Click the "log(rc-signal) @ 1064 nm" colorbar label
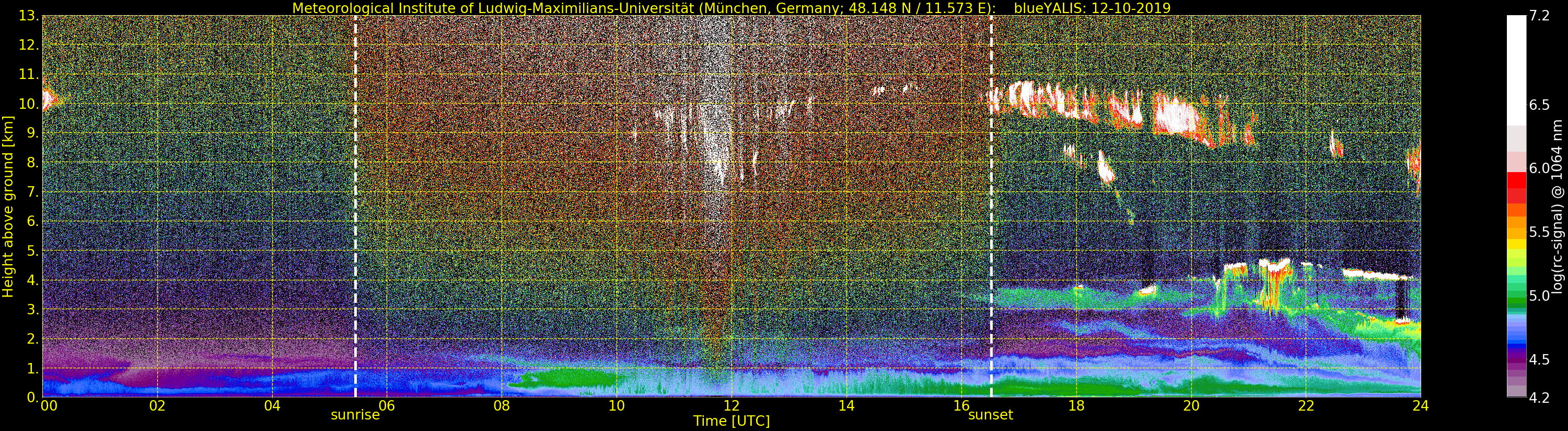The height and width of the screenshot is (431, 1568). 1557,206
